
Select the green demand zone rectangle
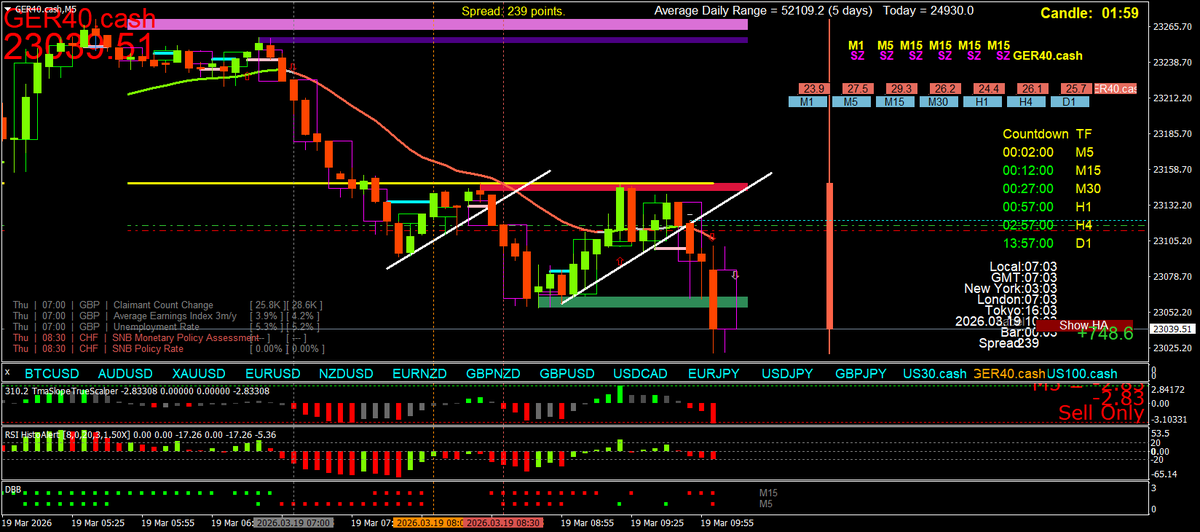642,301
